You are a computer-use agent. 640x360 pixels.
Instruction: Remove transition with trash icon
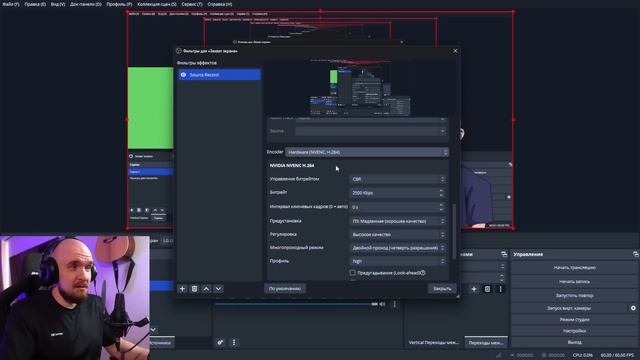coord(487,289)
